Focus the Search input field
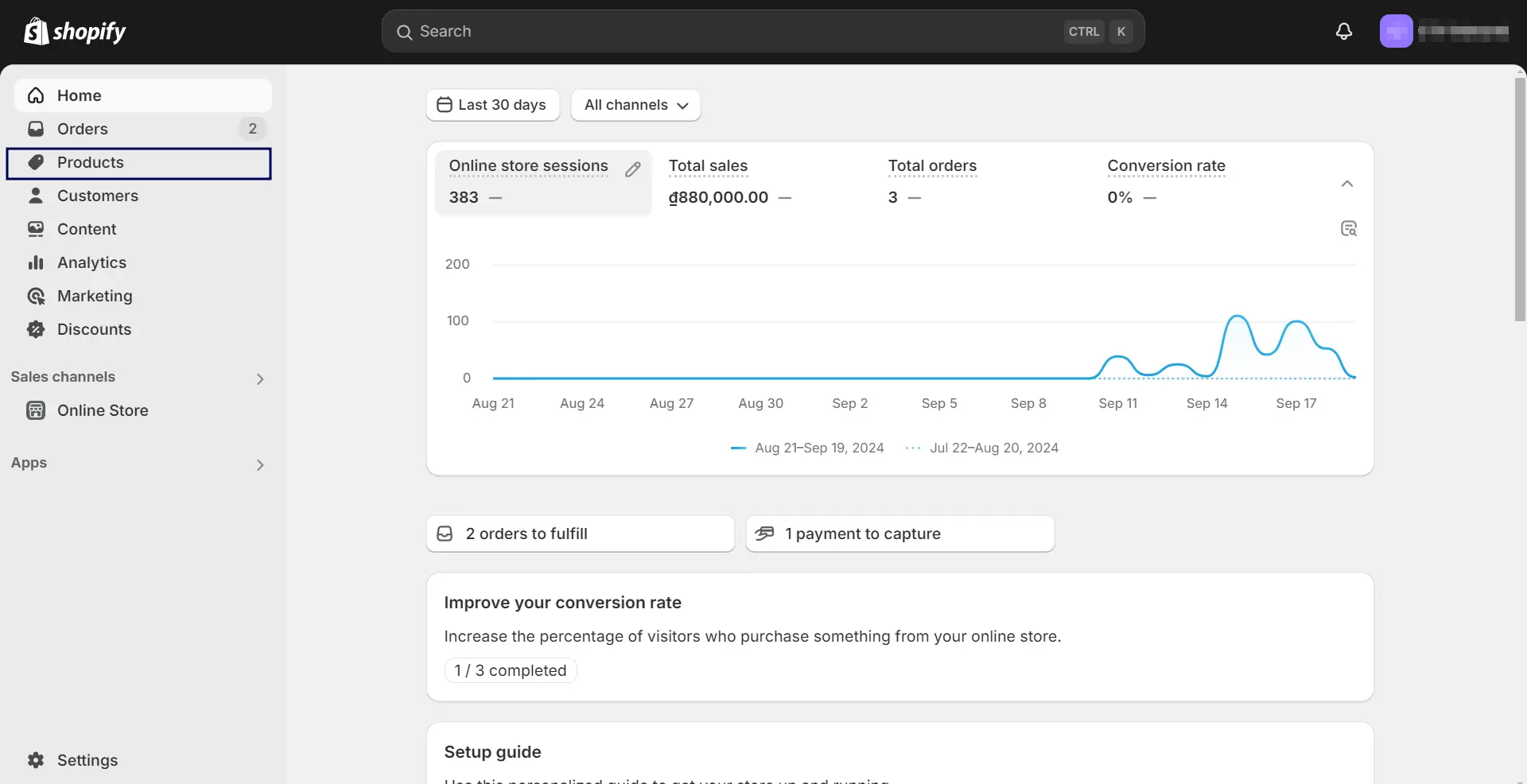This screenshot has height=784, width=1527. pos(763,32)
